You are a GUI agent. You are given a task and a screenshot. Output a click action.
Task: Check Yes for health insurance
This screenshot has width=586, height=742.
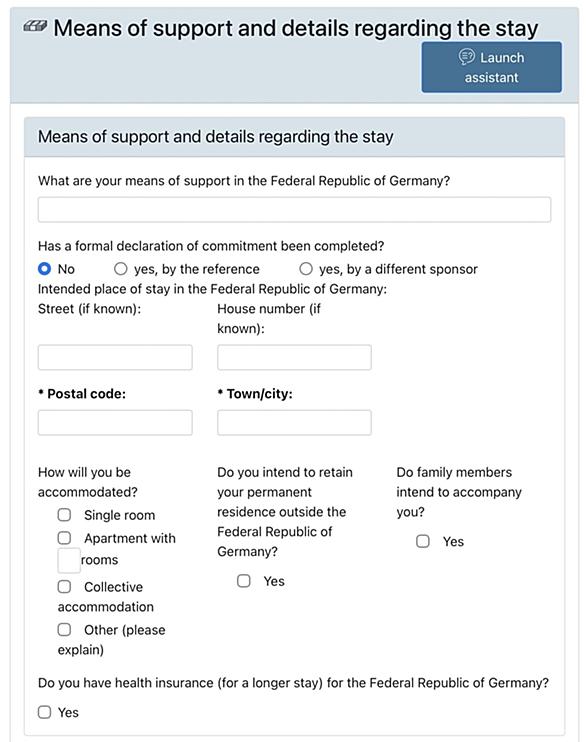pyautogui.click(x=44, y=712)
